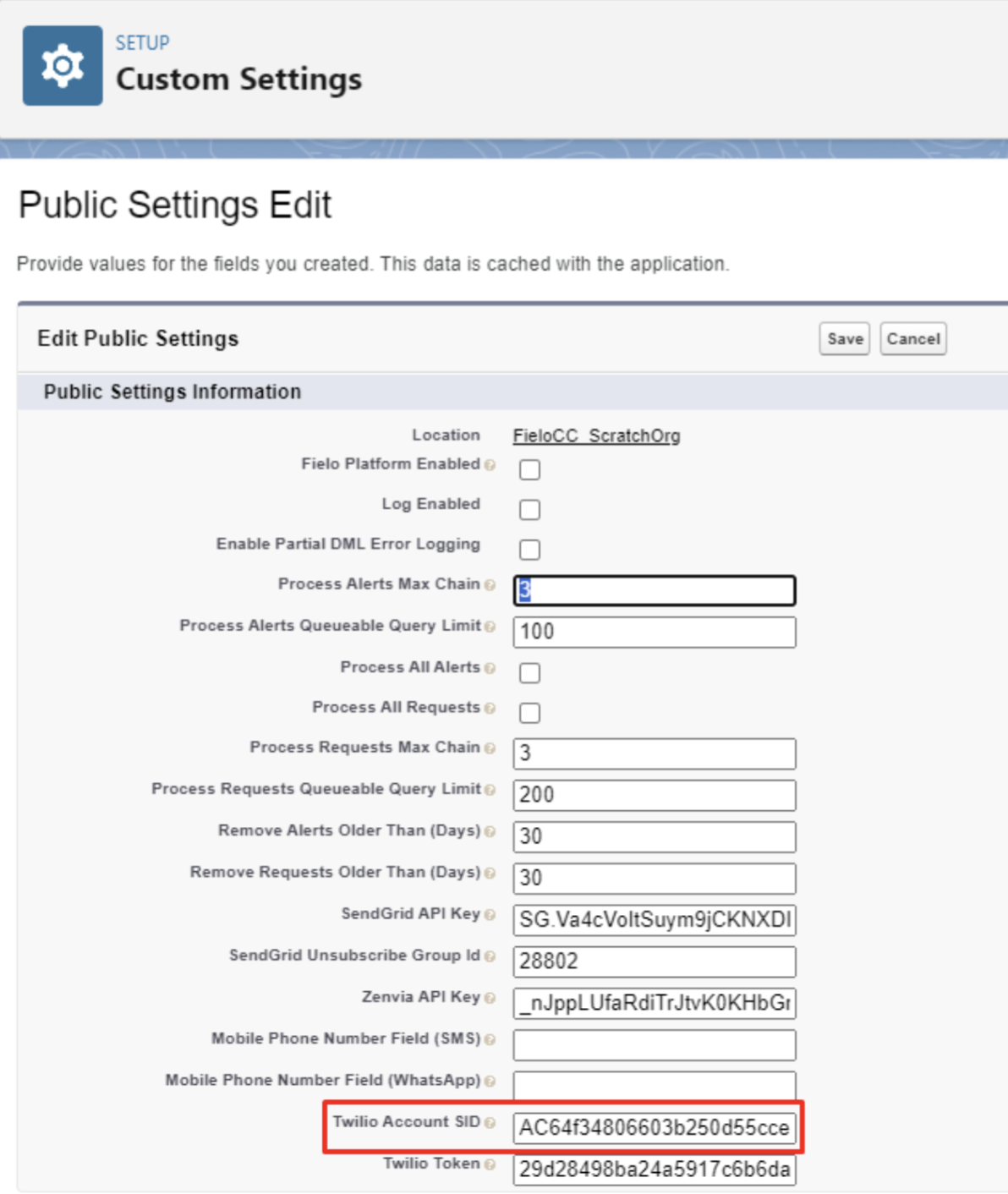Viewport: 1008px width, 1194px height.
Task: Click help icon next to Twilio Token
Action: coord(490,1165)
